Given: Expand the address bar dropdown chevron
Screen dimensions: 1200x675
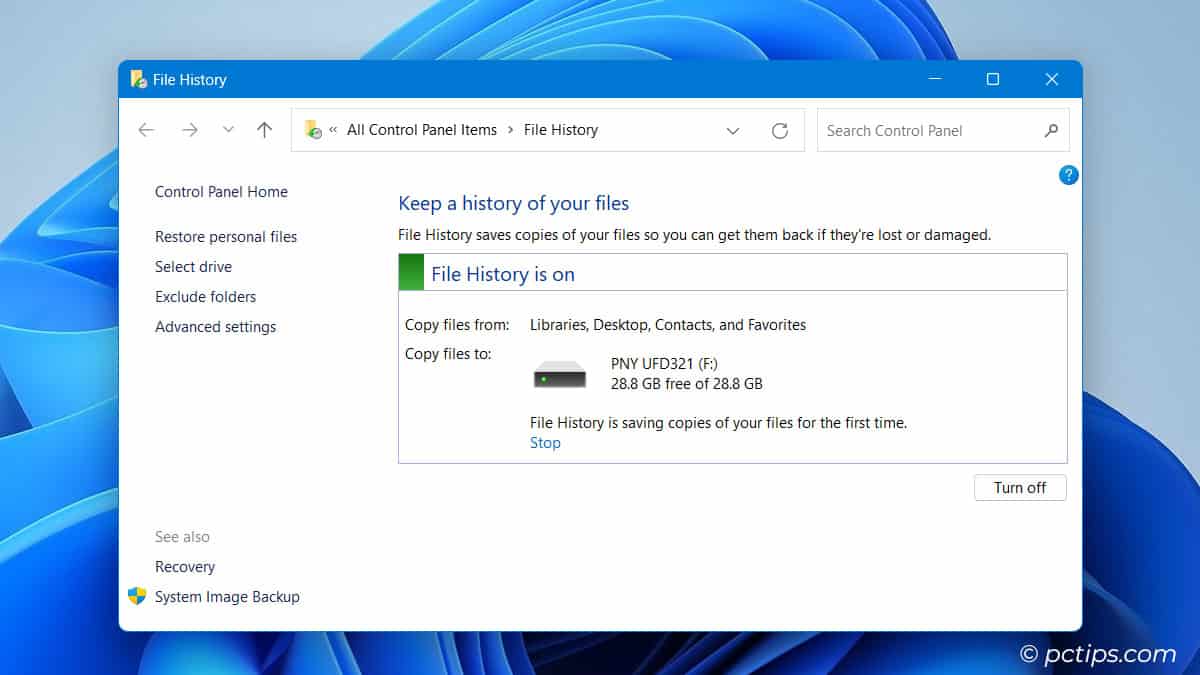Looking at the screenshot, I should [x=733, y=129].
